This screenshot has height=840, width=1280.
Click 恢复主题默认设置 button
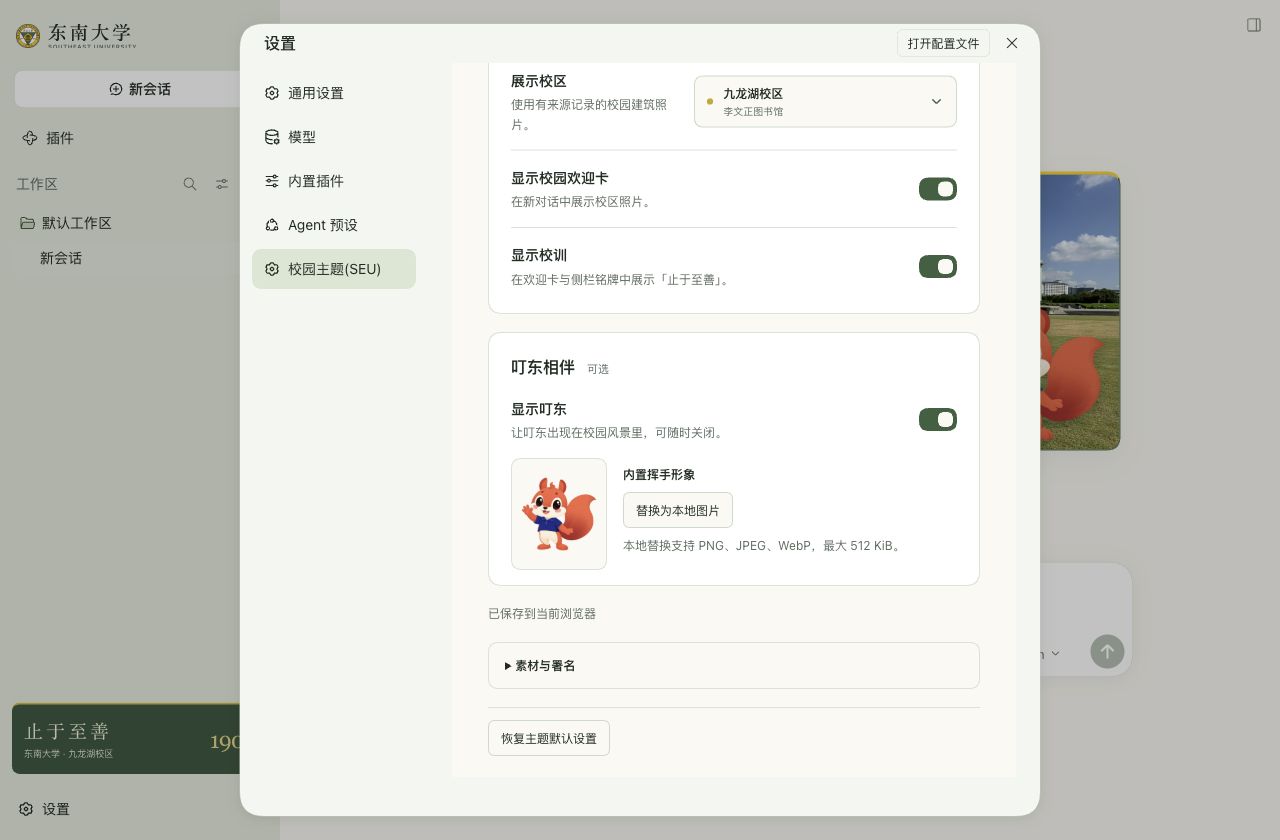pyautogui.click(x=549, y=738)
